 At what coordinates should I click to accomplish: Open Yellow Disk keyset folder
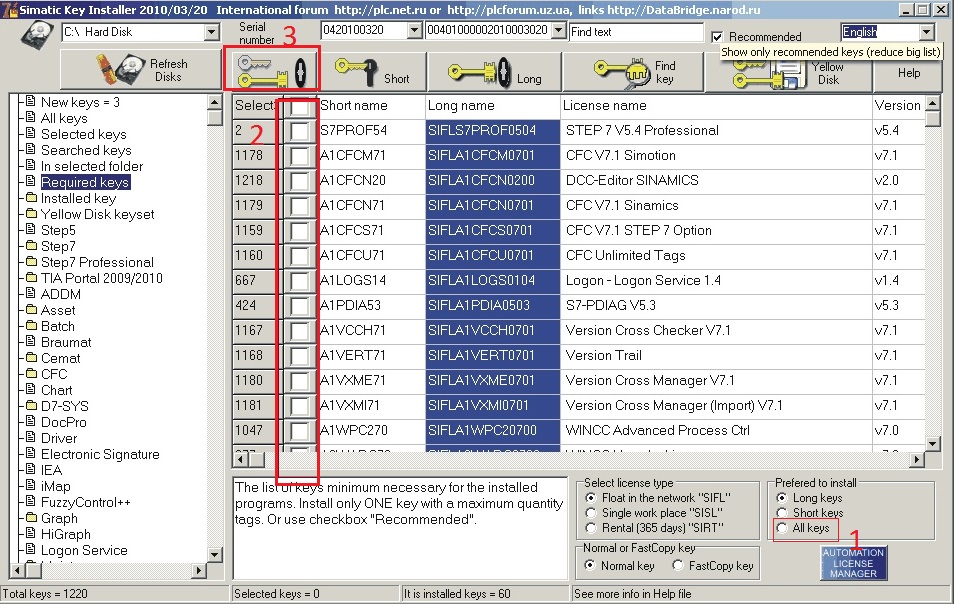click(x=97, y=214)
